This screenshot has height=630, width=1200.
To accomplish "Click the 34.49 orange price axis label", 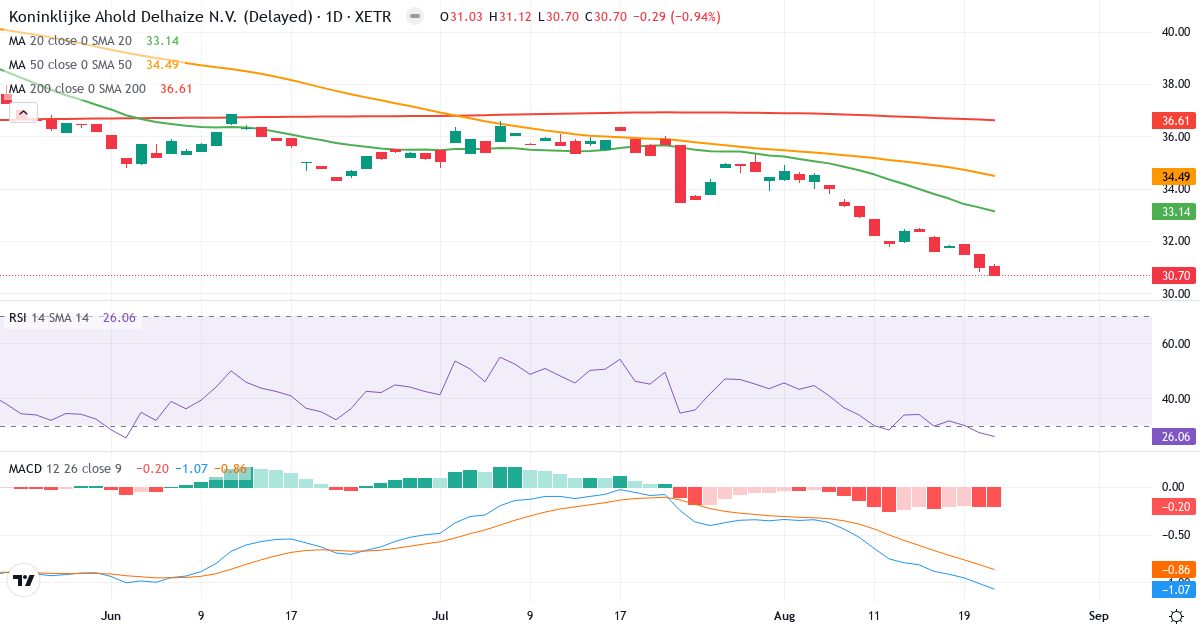I will tap(1175, 176).
